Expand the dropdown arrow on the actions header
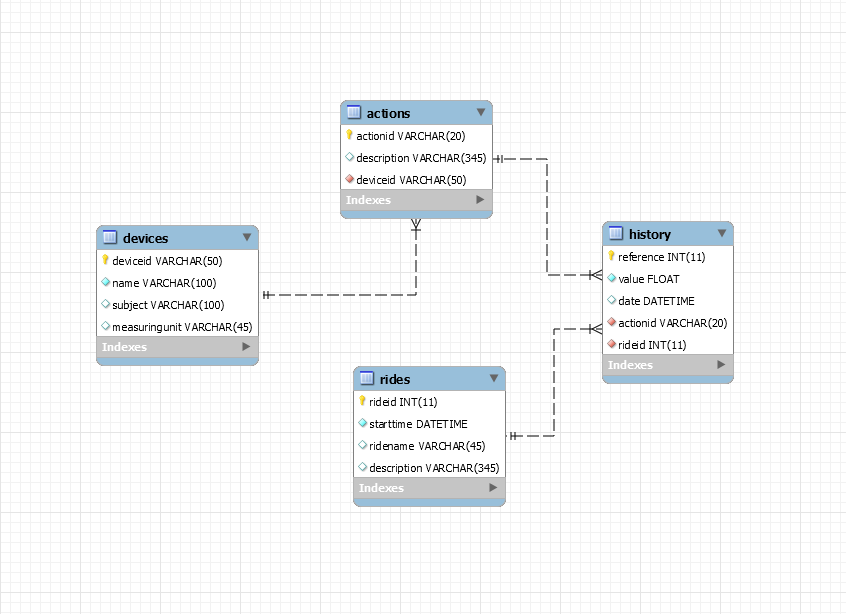The width and height of the screenshot is (846, 614). point(482,112)
